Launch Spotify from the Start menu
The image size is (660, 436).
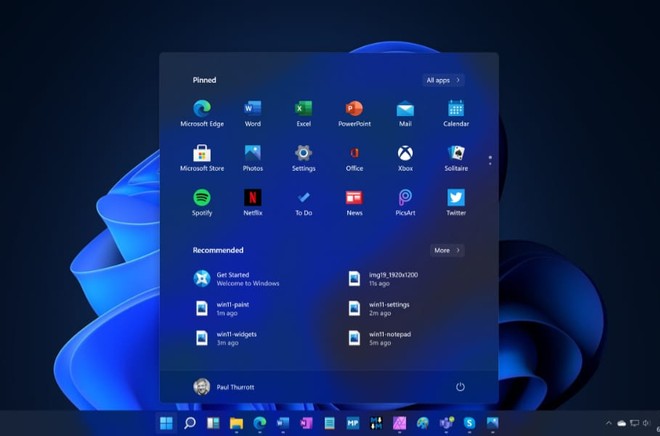click(x=202, y=198)
